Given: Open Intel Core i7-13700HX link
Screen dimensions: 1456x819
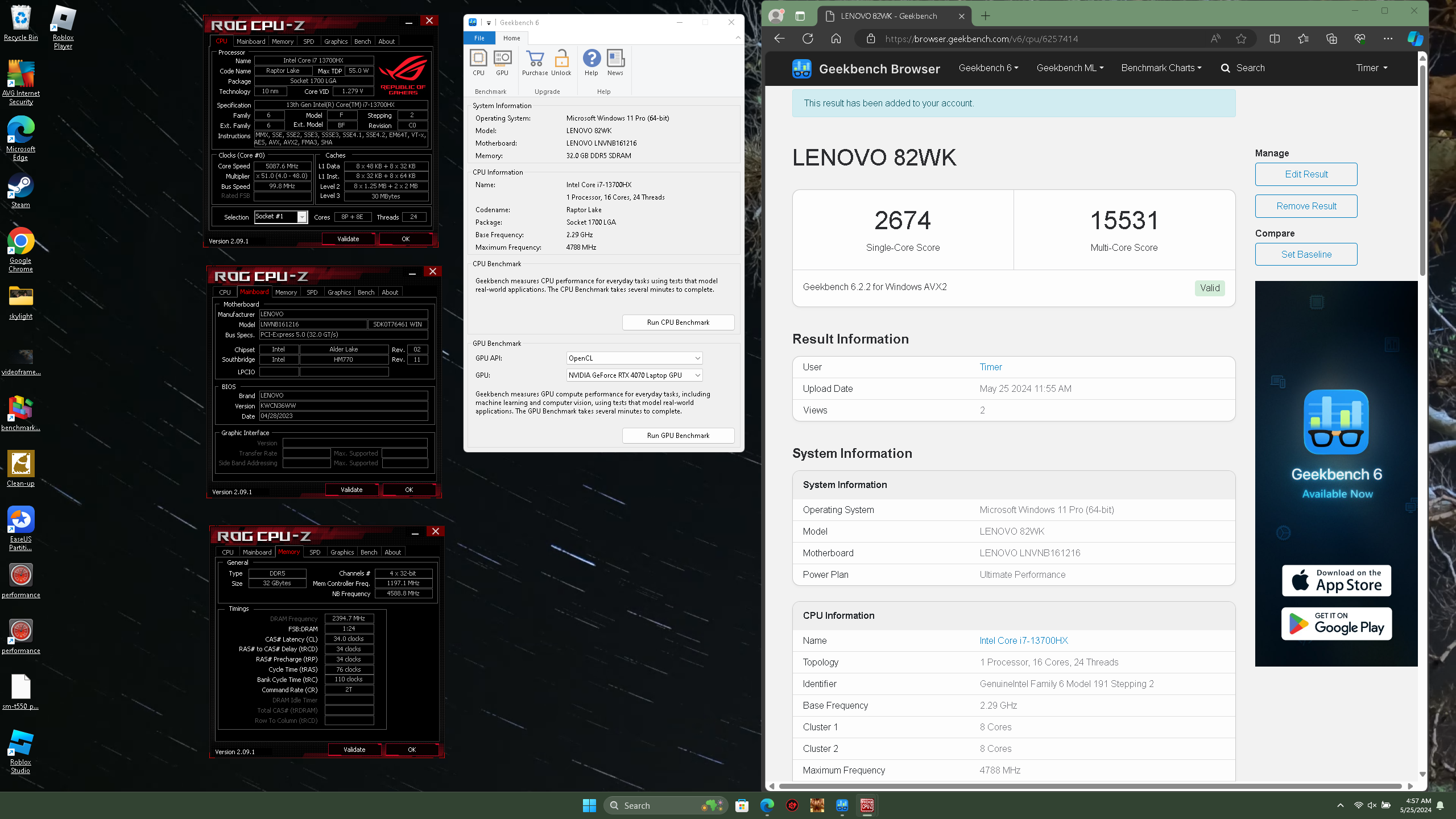Looking at the screenshot, I should pyautogui.click(x=1023, y=640).
